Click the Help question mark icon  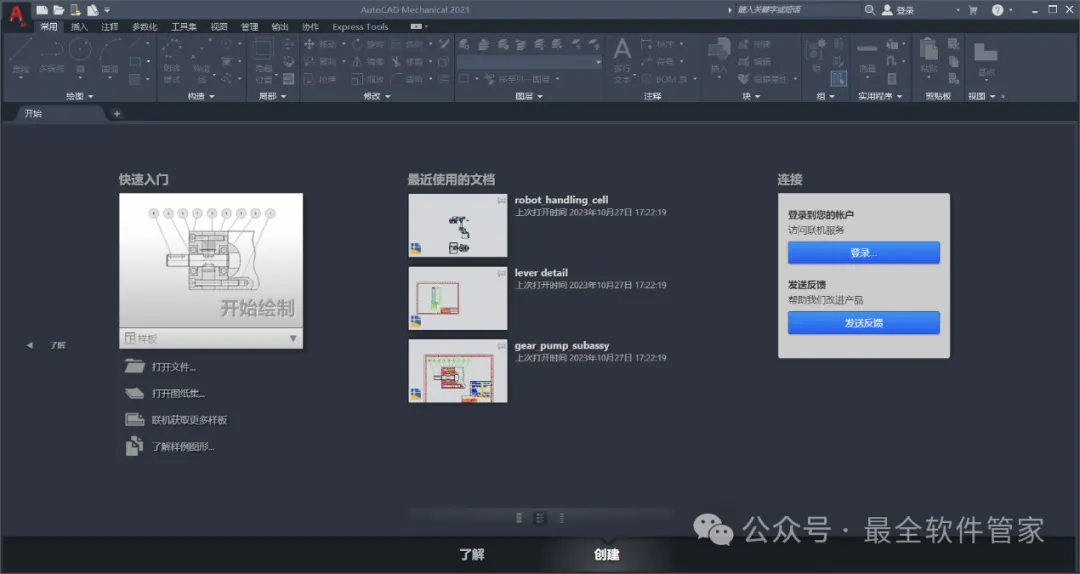pos(997,10)
